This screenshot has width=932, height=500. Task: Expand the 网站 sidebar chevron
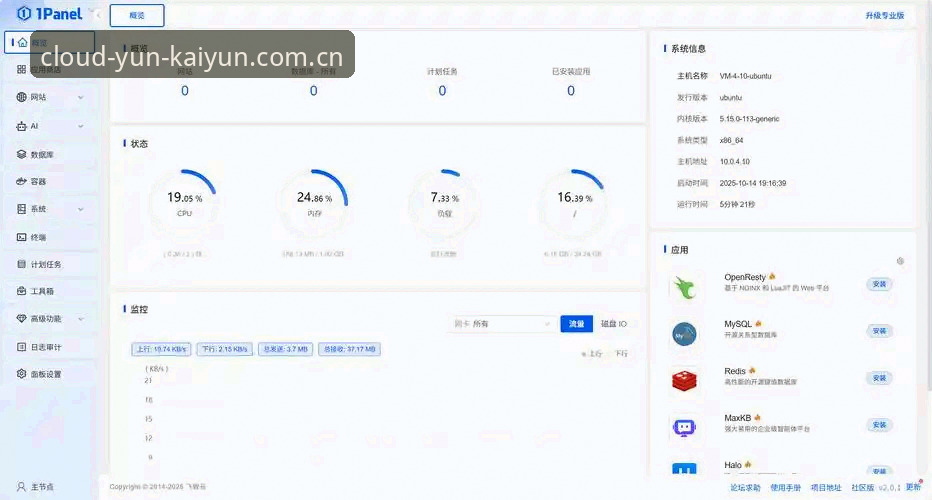tap(81, 97)
